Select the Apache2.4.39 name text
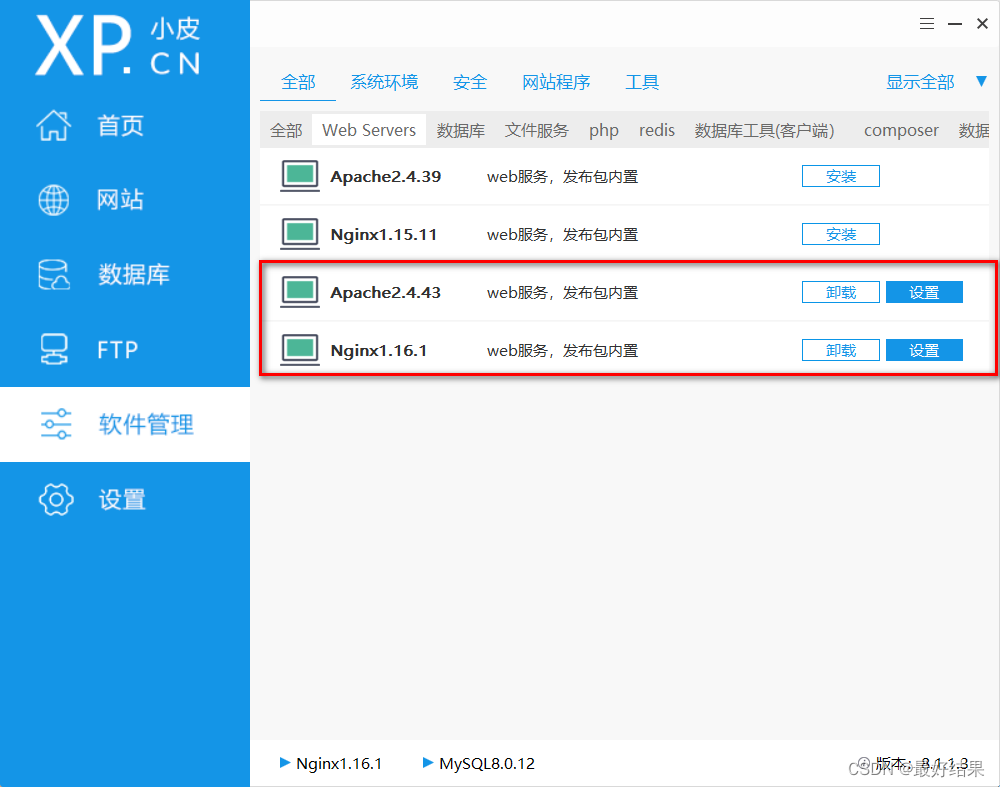 pyautogui.click(x=385, y=177)
